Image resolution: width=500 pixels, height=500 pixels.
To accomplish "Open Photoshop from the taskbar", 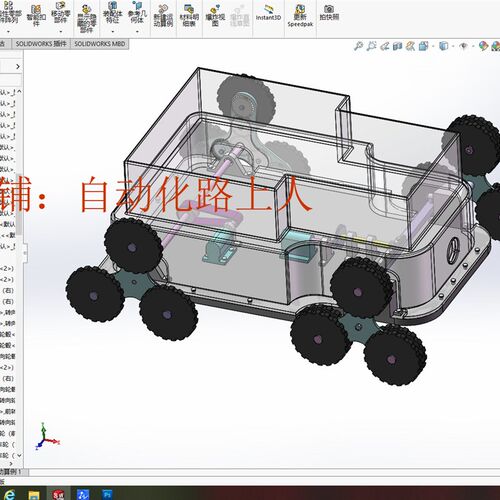I will [107, 494].
